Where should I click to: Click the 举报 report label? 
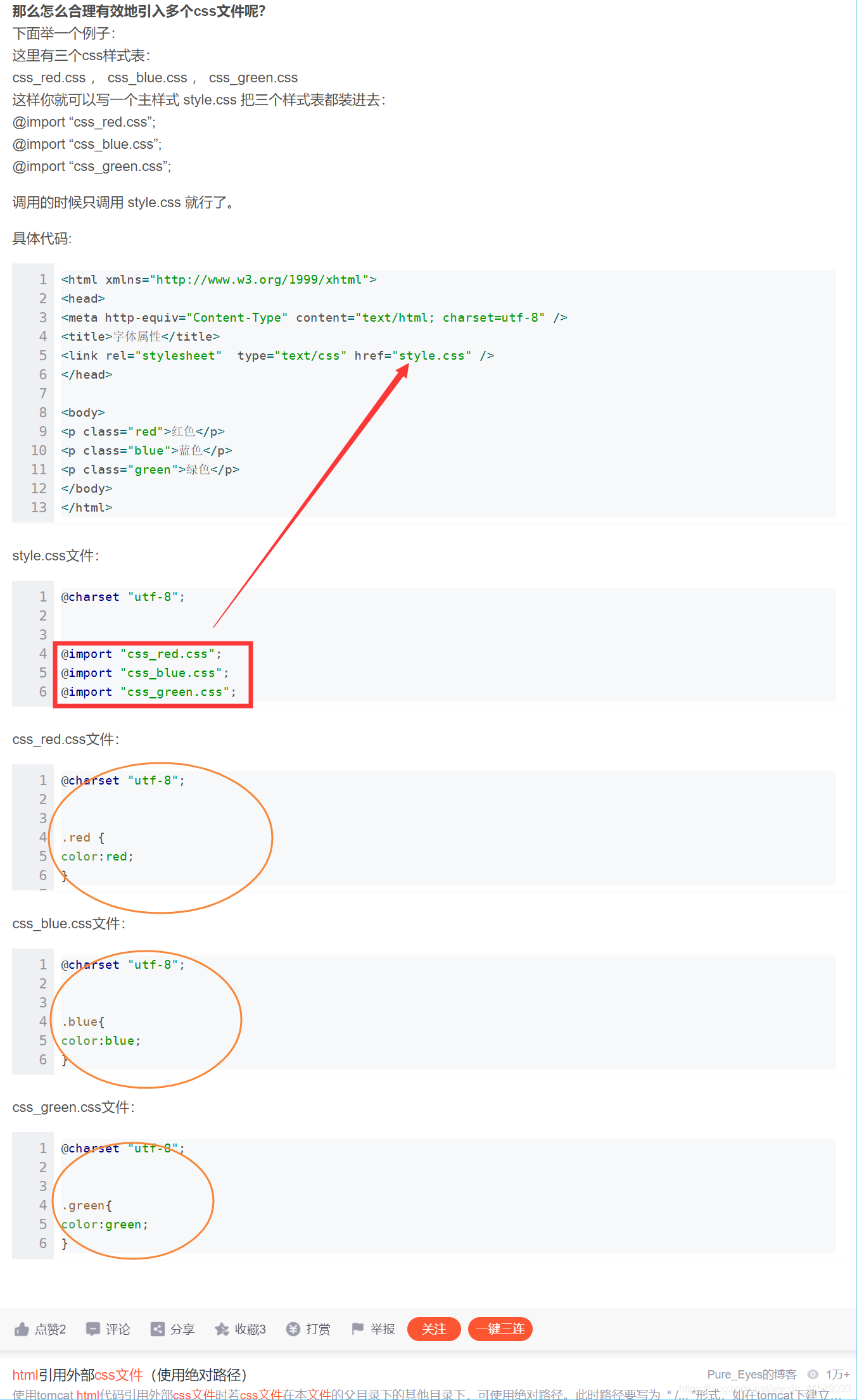click(x=383, y=1328)
